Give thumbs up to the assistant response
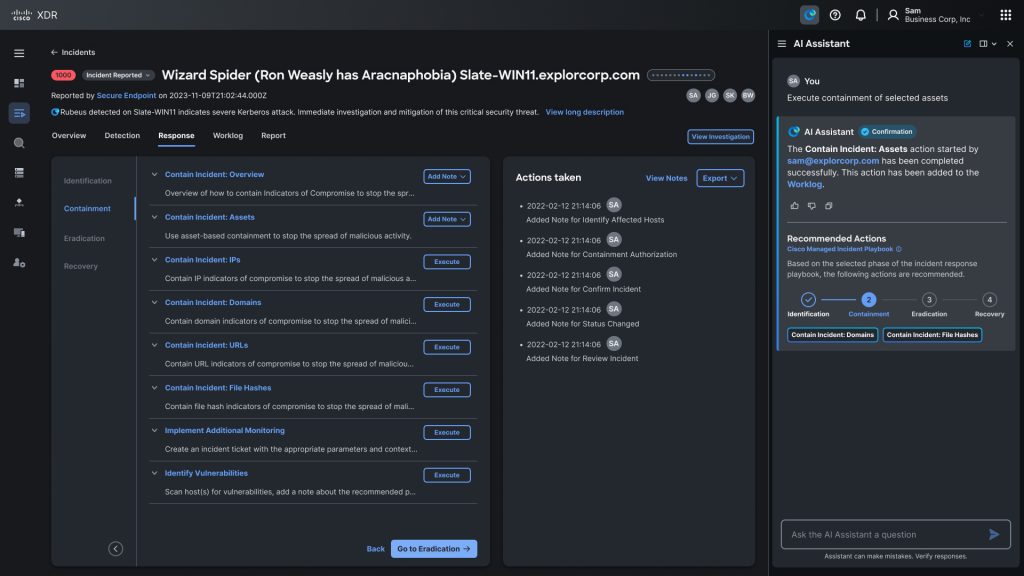The image size is (1024, 576). click(795, 206)
